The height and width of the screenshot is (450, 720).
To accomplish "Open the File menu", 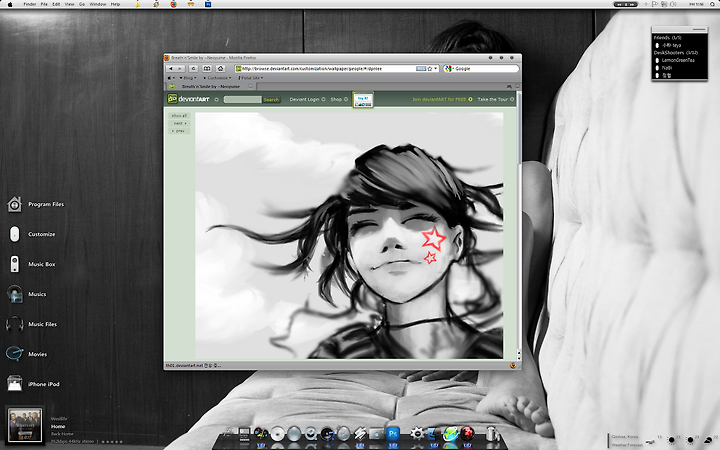I will pos(44,4).
